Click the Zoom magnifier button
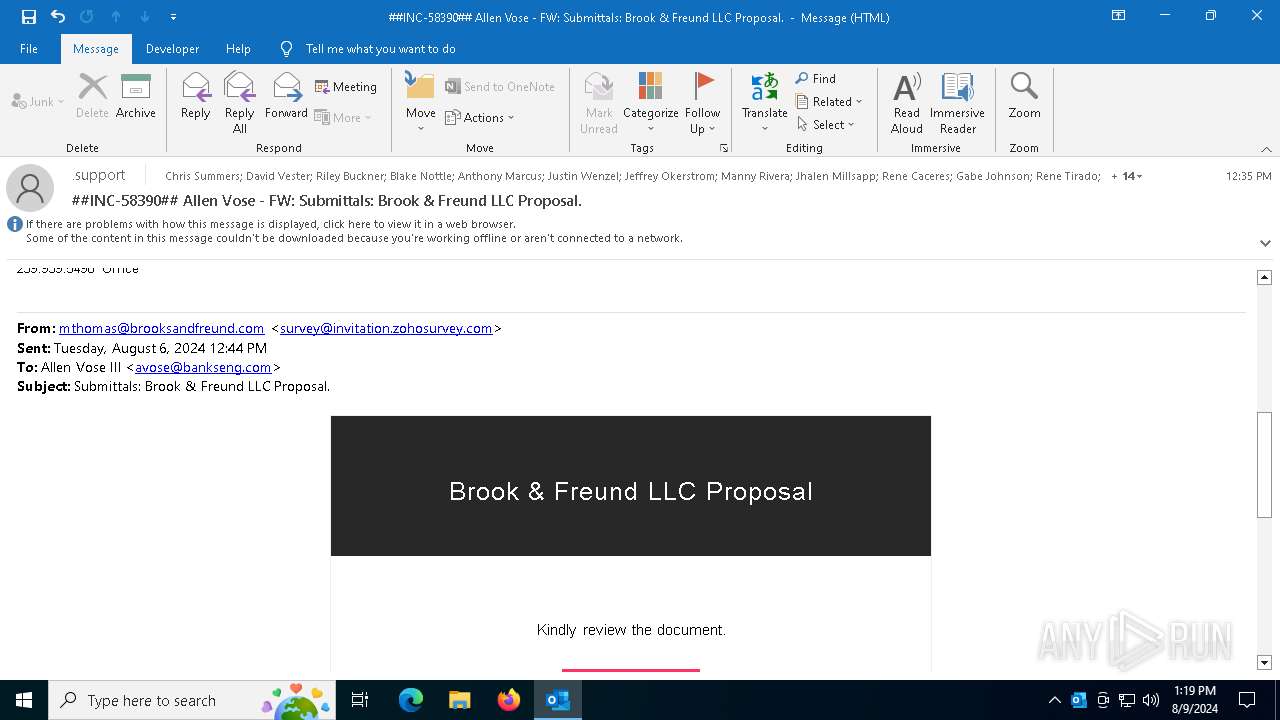This screenshot has width=1280, height=720. click(x=1024, y=97)
